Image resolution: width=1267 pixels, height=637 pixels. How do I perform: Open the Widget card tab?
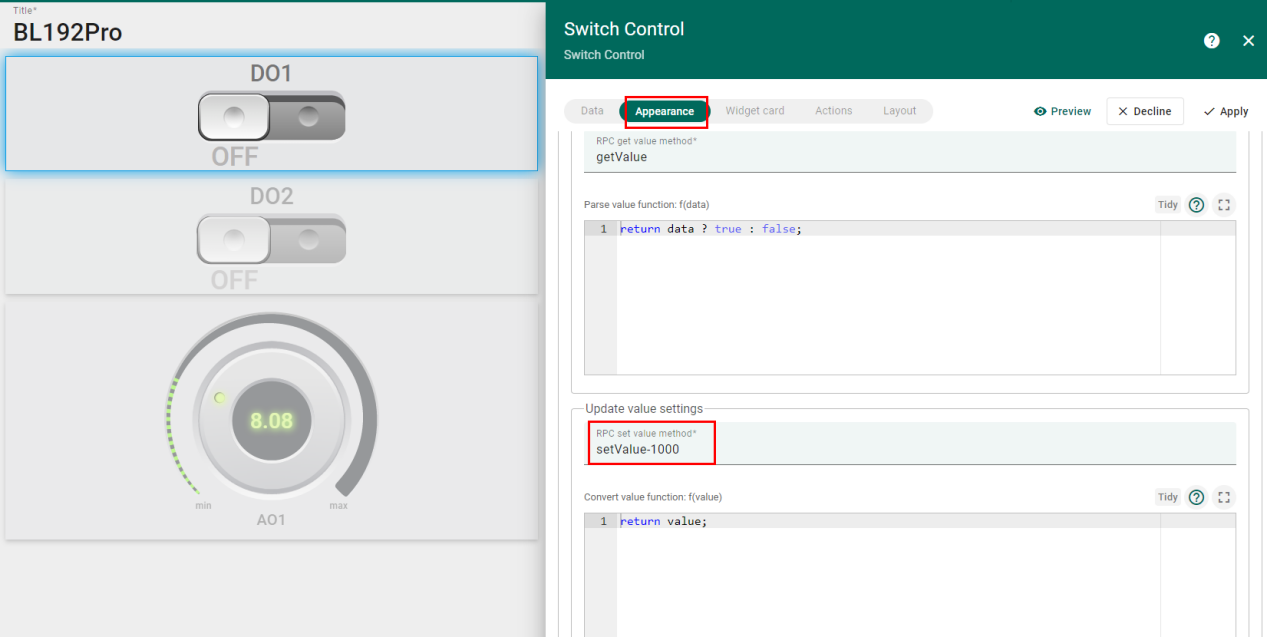point(755,111)
